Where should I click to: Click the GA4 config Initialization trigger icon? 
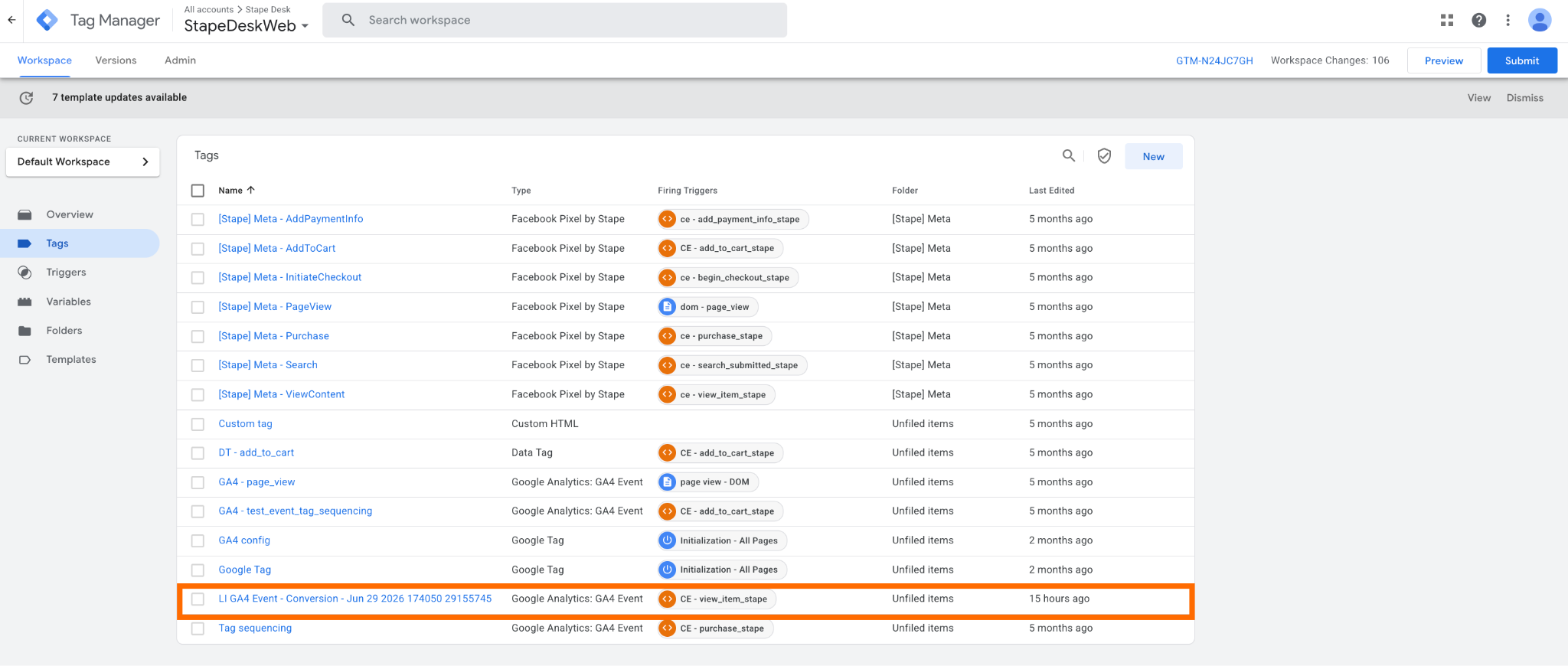[668, 540]
